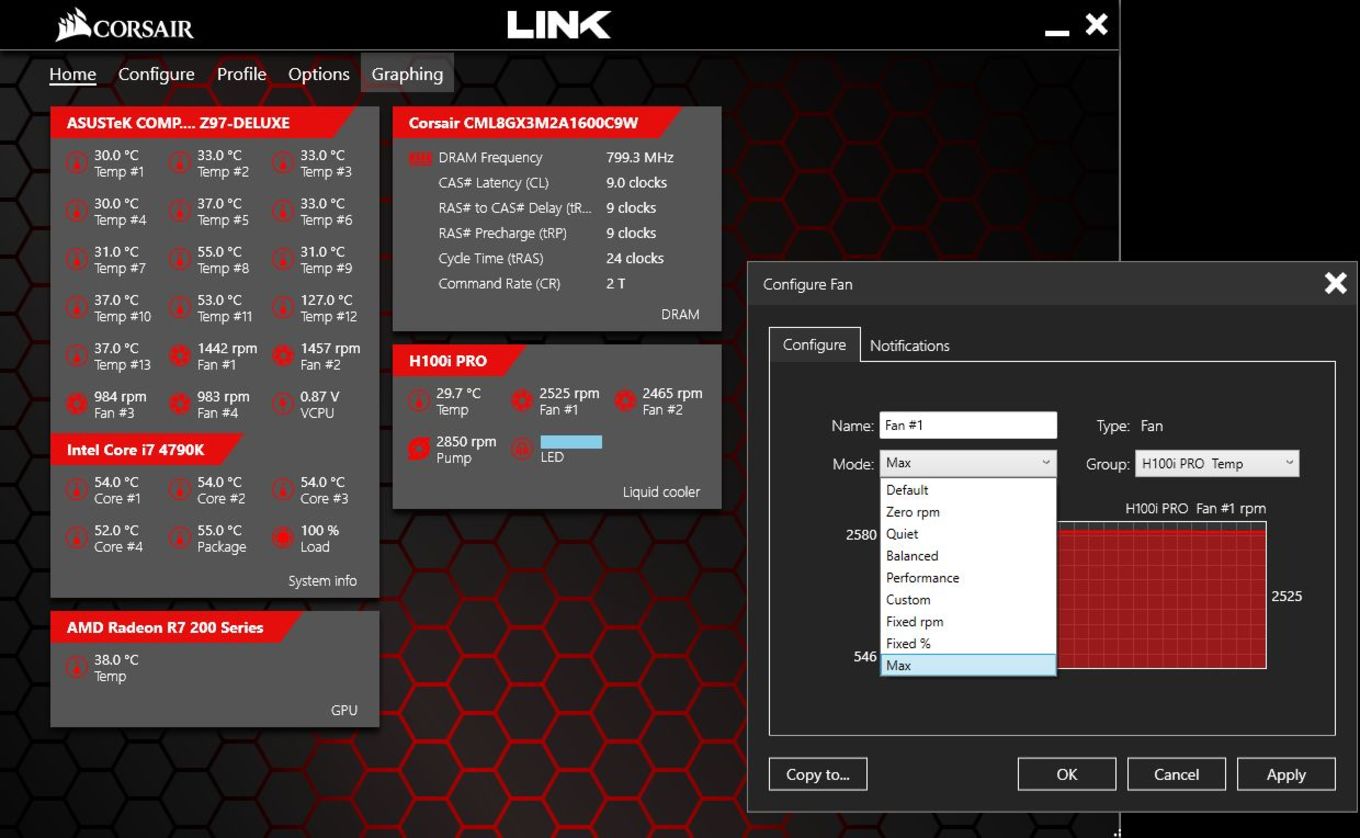Viewport: 1360px width, 838px height.
Task: Click the Cancel button
Action: coord(1177,774)
